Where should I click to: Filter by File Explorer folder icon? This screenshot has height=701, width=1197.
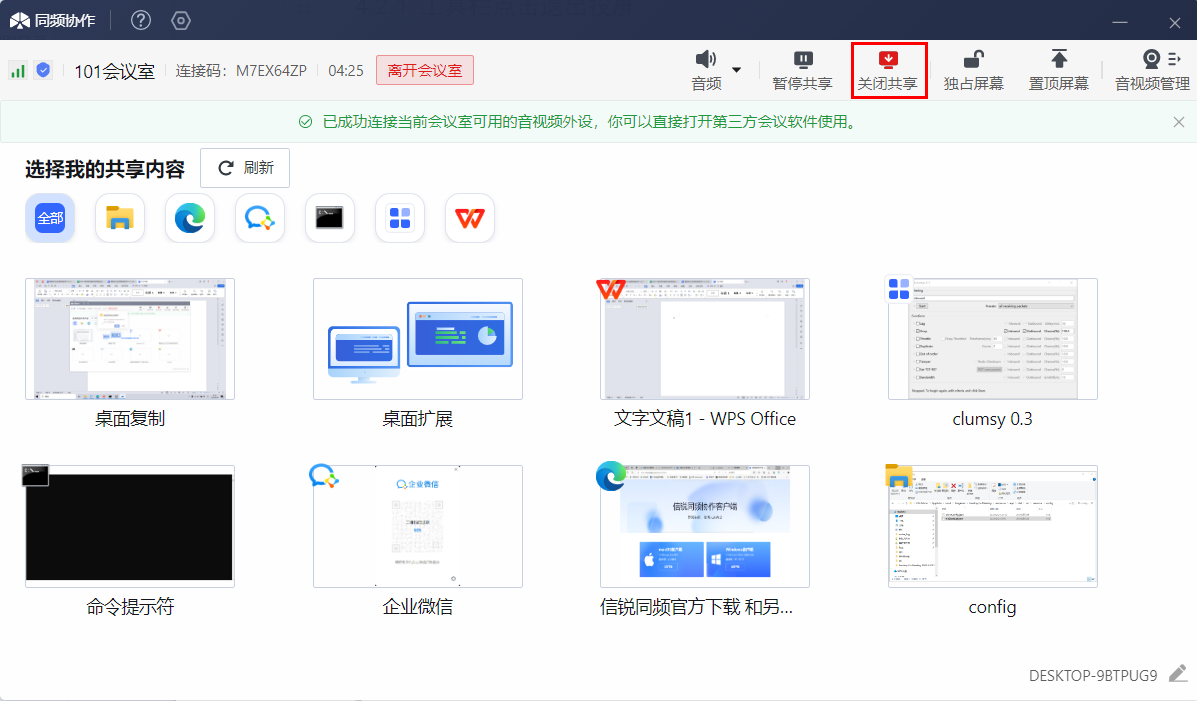[x=120, y=218]
